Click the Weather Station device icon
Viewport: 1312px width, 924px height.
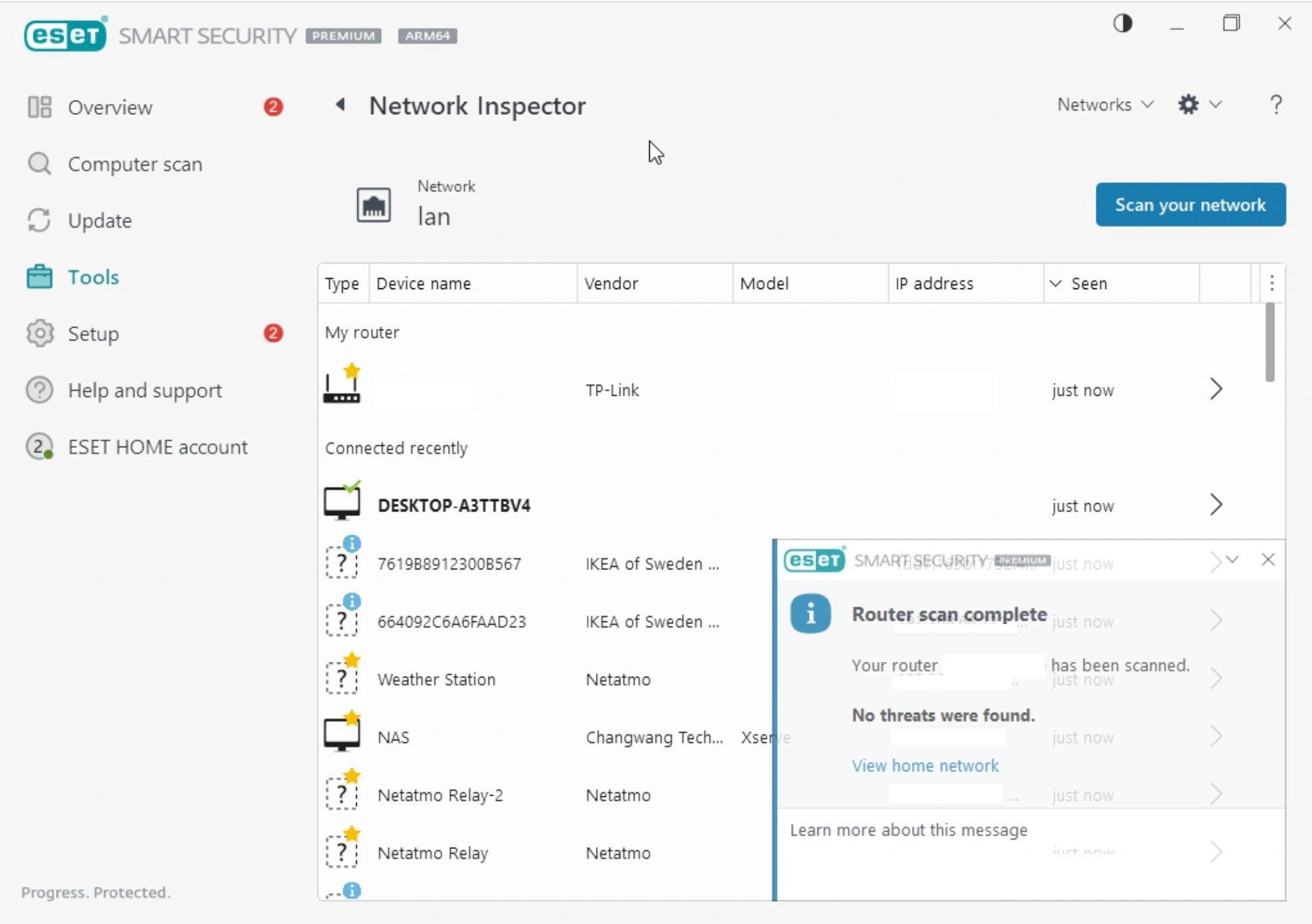(343, 674)
